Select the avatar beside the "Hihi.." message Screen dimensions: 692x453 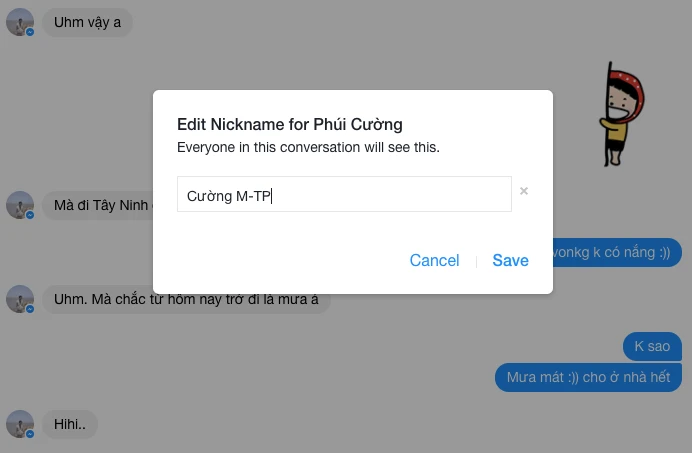tap(19, 424)
